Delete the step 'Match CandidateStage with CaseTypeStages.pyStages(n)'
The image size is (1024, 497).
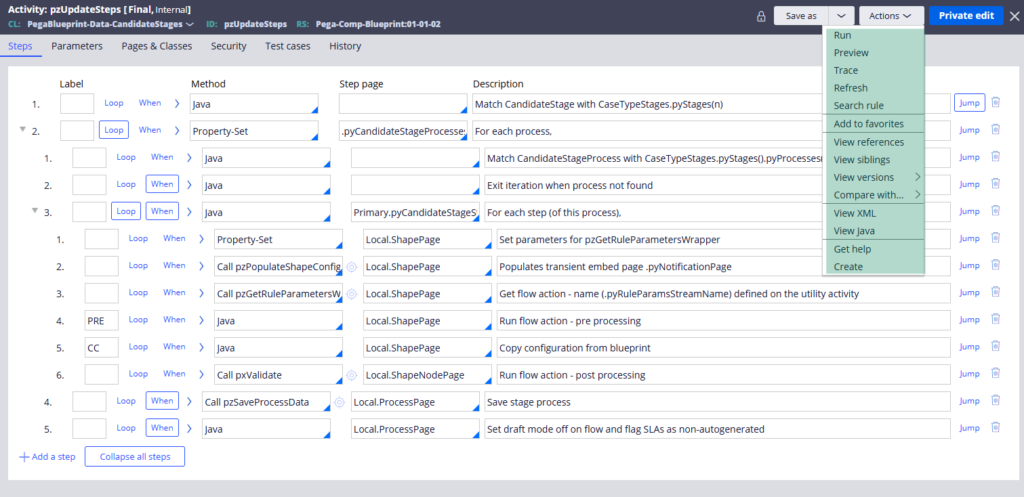tap(995, 103)
